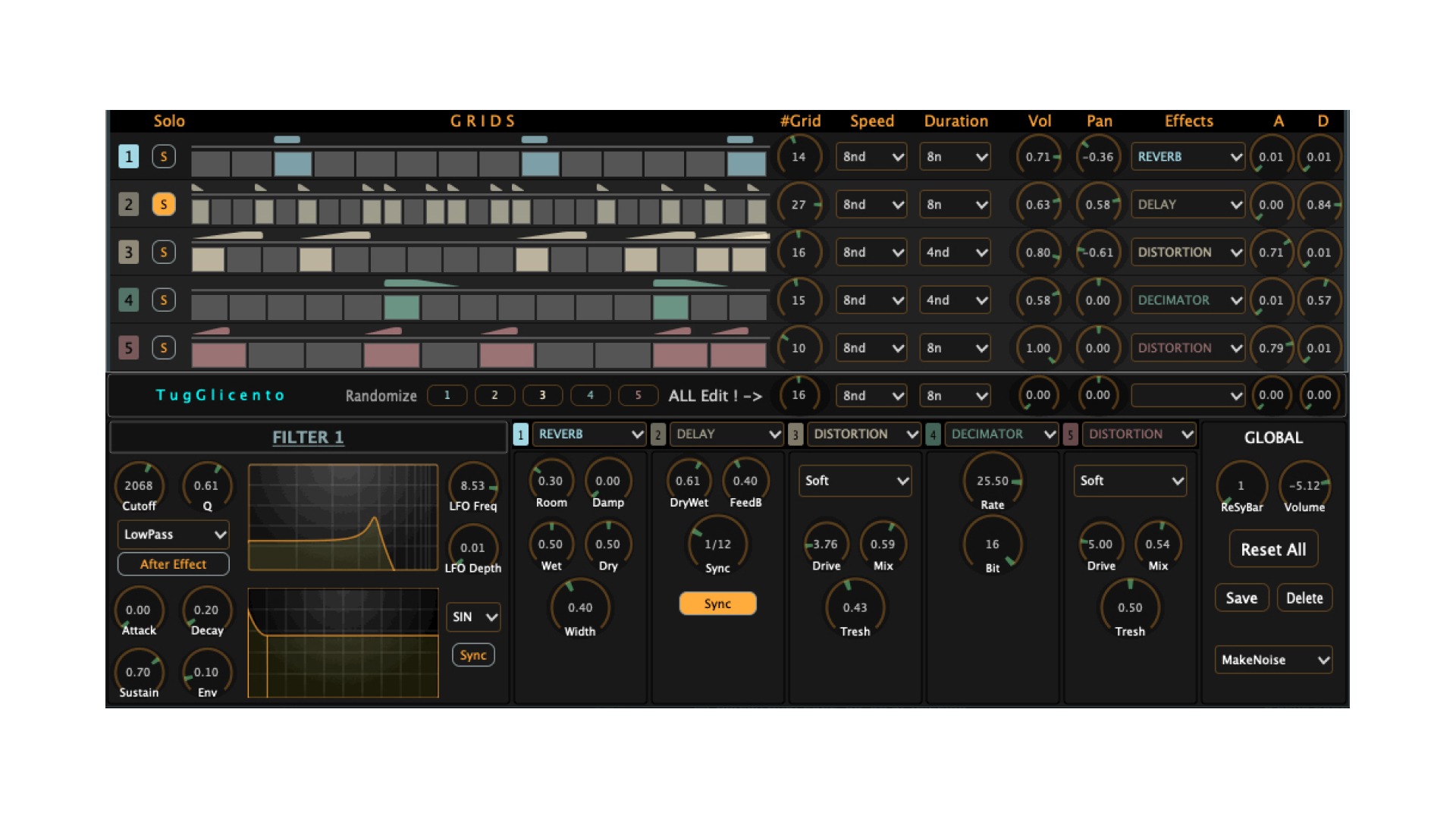Open track 3 Duration dropdown showing 4nd

[x=954, y=252]
